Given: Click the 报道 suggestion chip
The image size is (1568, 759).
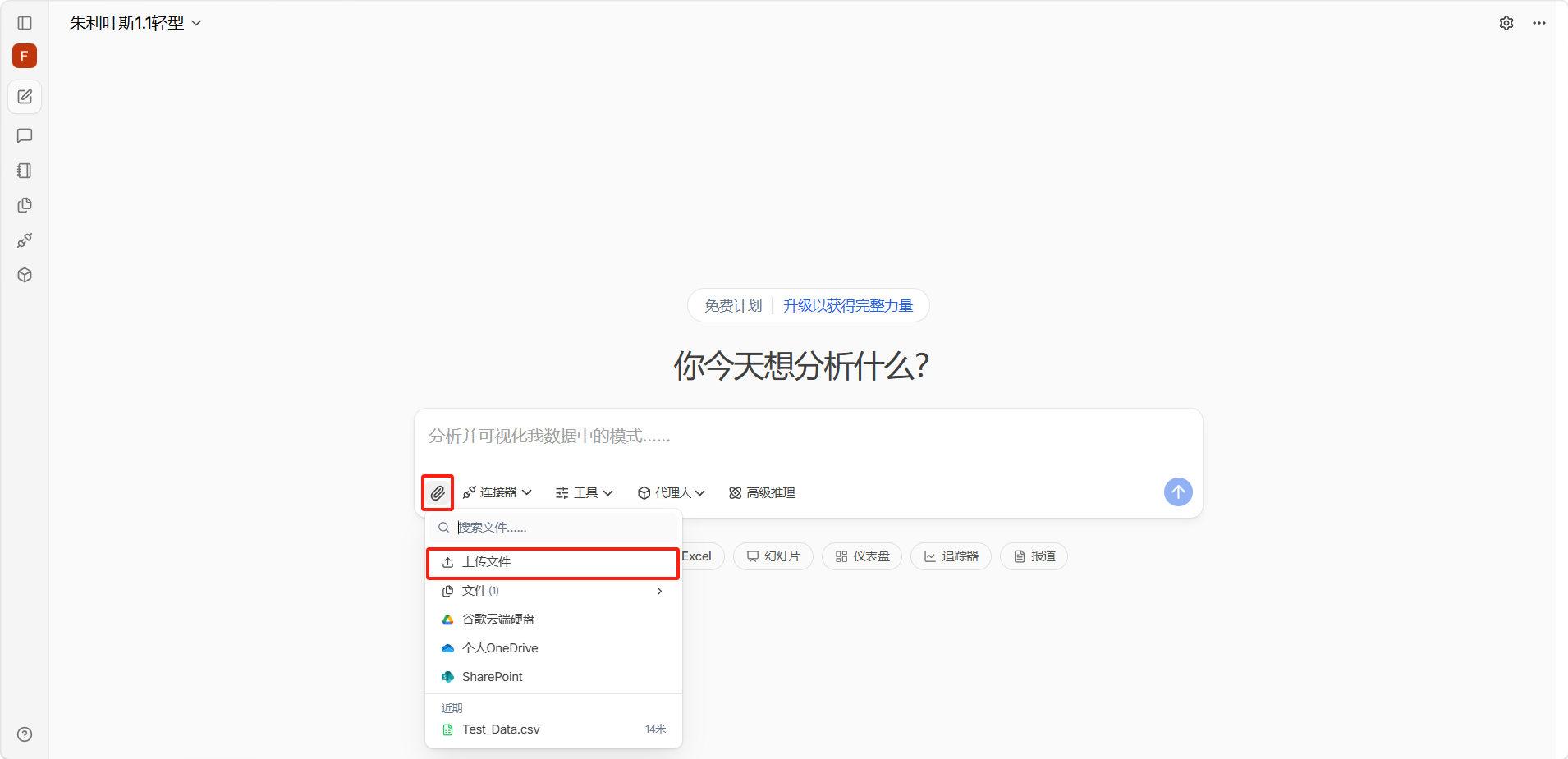Looking at the screenshot, I should 1034,556.
